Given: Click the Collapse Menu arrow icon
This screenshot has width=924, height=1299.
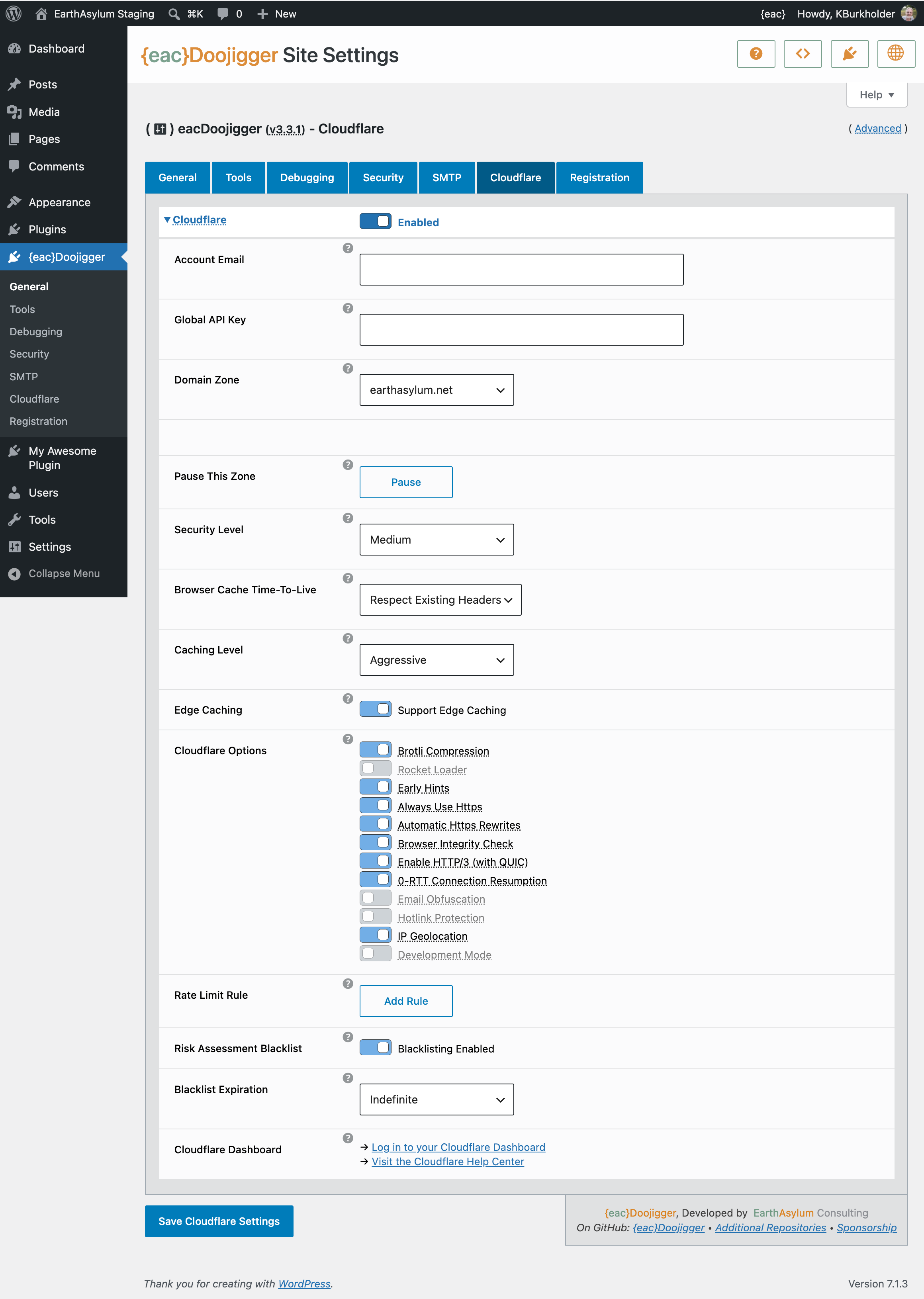Looking at the screenshot, I should (x=15, y=574).
